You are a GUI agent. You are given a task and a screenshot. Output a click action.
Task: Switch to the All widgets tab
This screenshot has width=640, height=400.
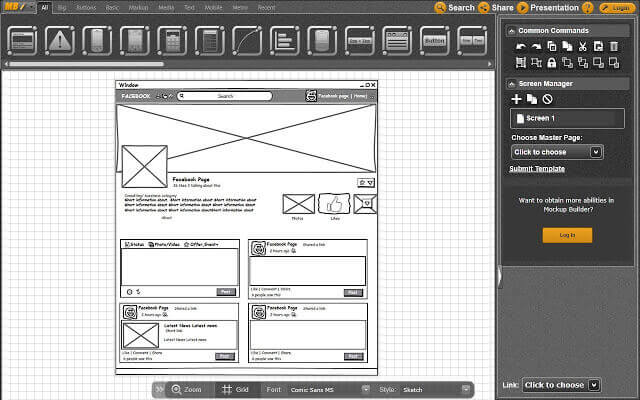44,7
